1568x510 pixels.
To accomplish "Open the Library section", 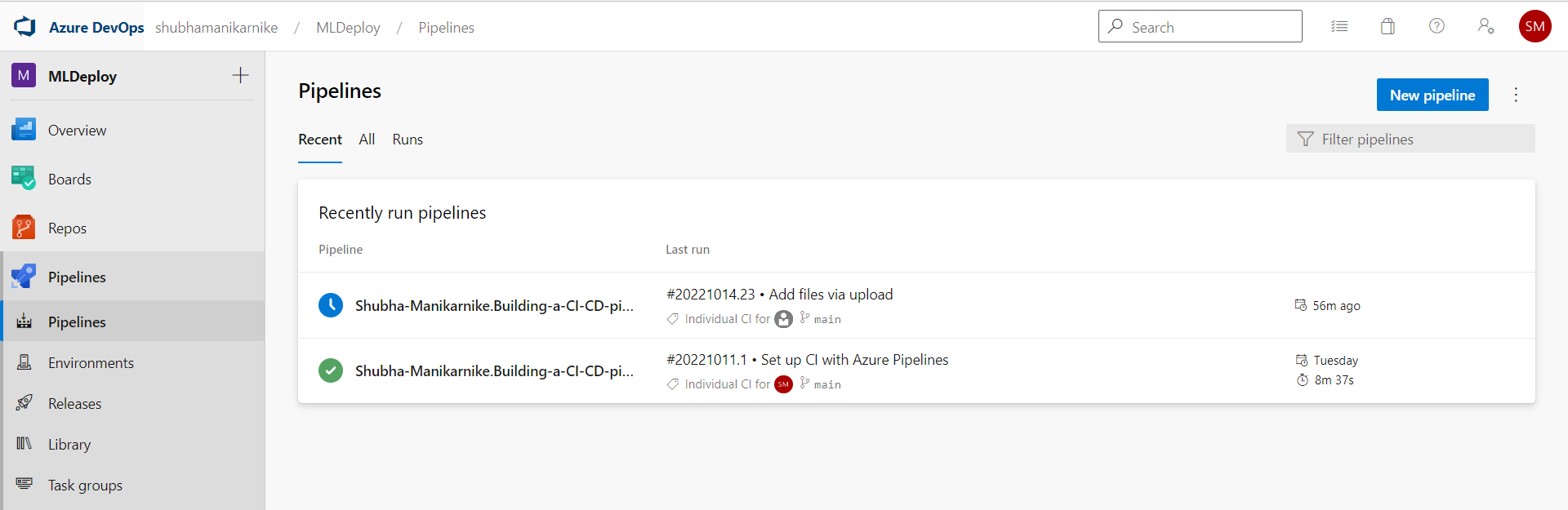I will point(70,443).
